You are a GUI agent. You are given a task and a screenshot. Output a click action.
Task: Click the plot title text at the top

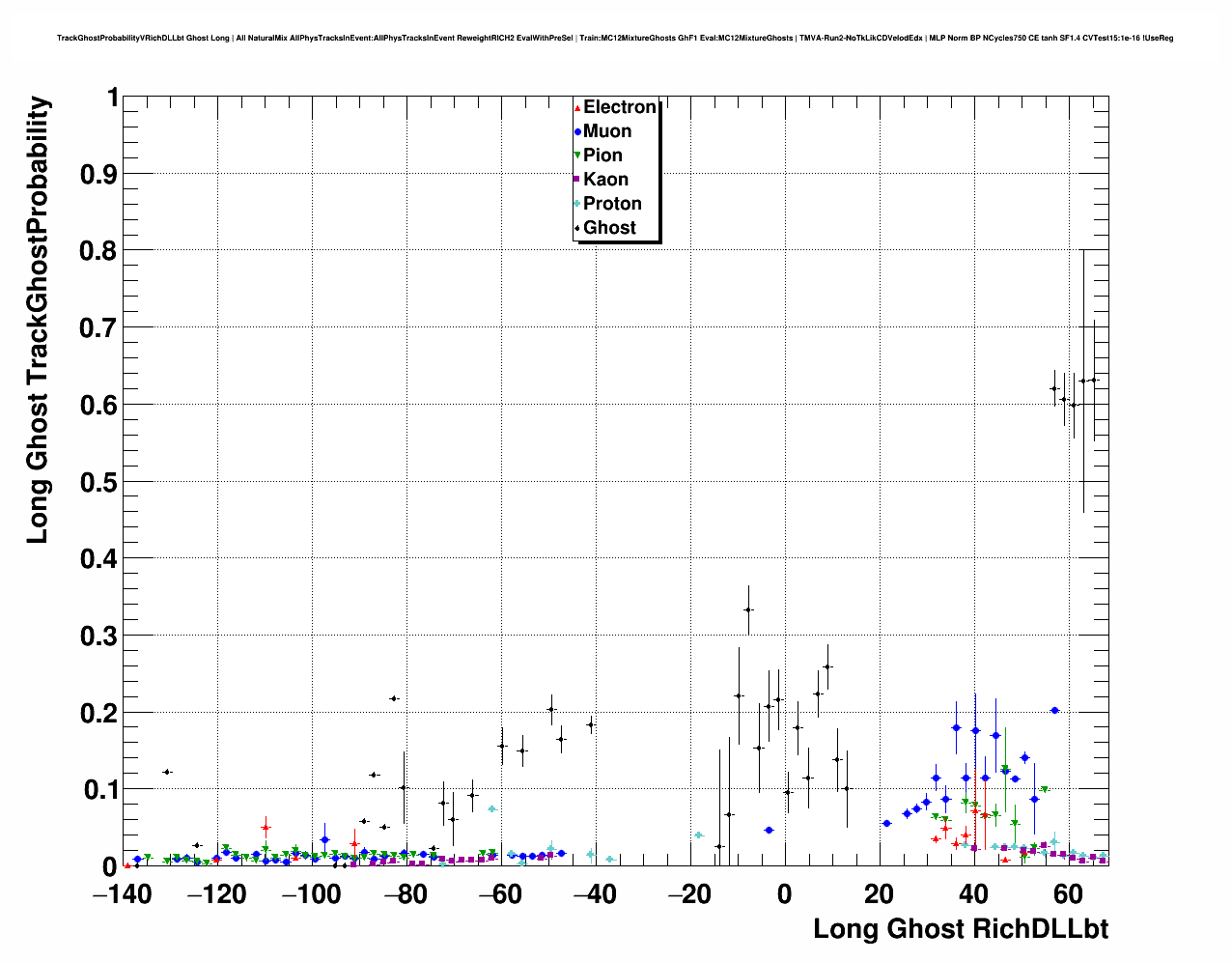tap(615, 38)
